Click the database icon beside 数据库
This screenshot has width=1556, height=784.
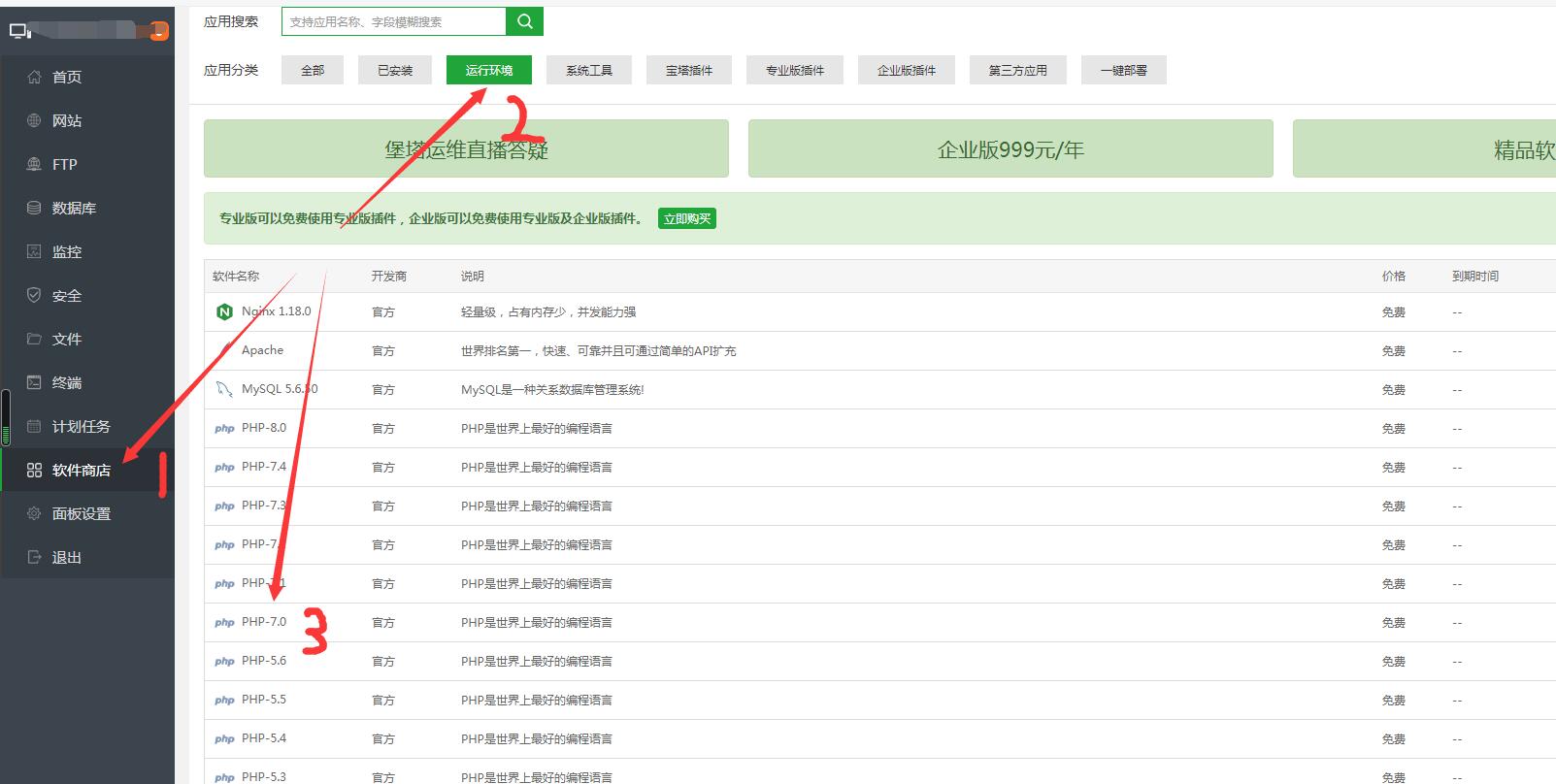(34, 208)
